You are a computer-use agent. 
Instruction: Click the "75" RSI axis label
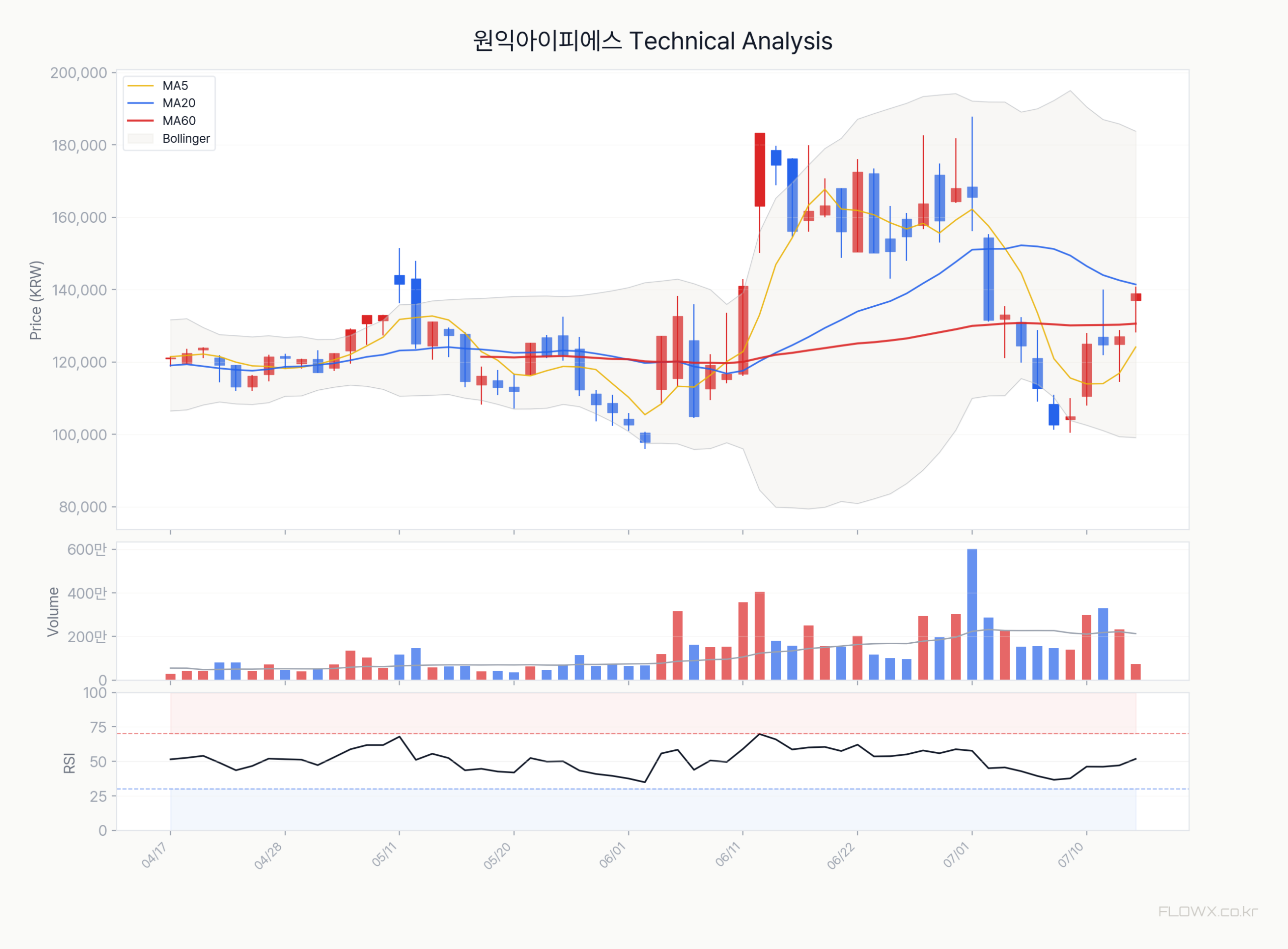click(x=99, y=727)
